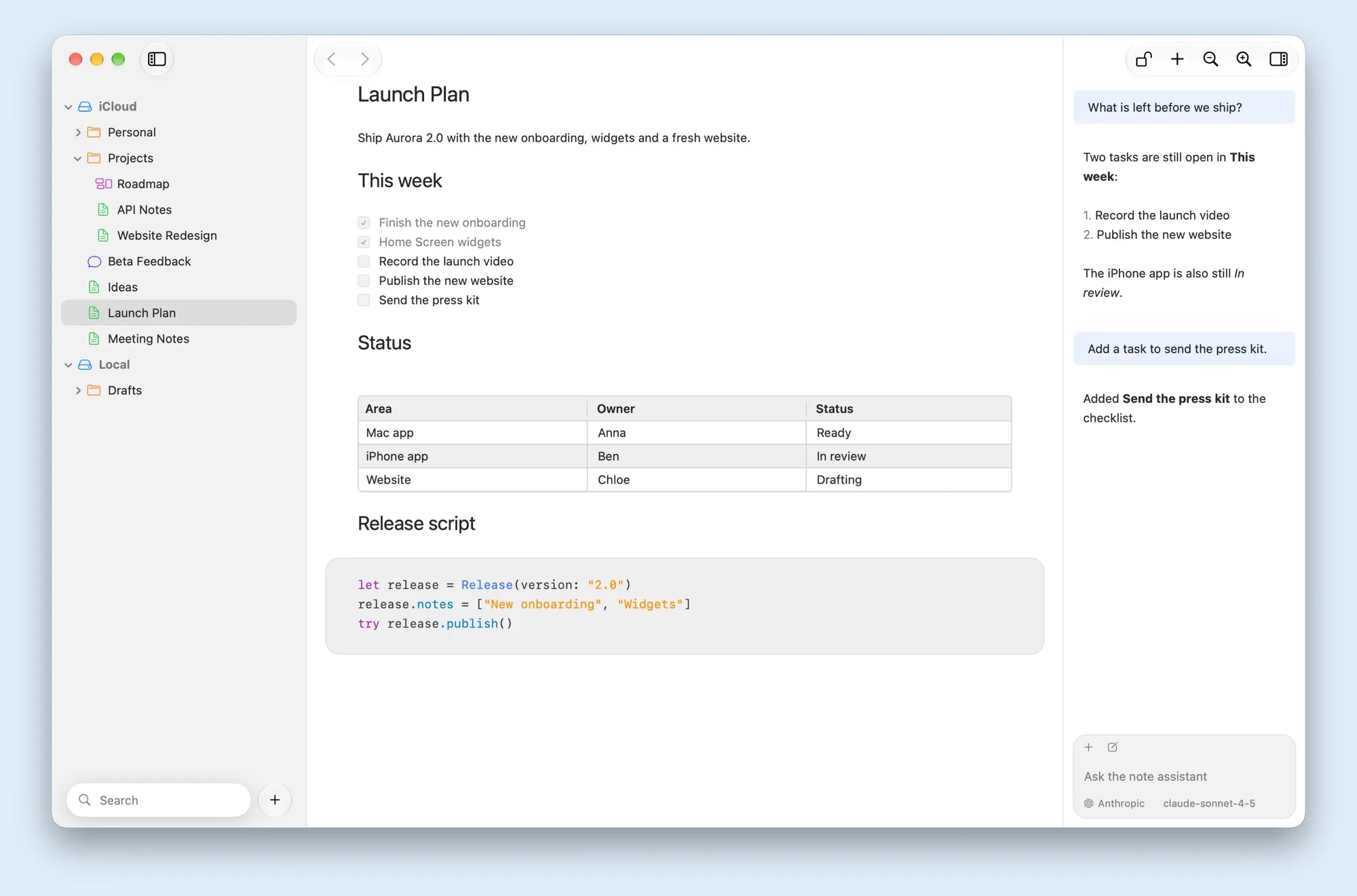1357x896 pixels.
Task: Click the Roadmap board icon
Action: [104, 184]
